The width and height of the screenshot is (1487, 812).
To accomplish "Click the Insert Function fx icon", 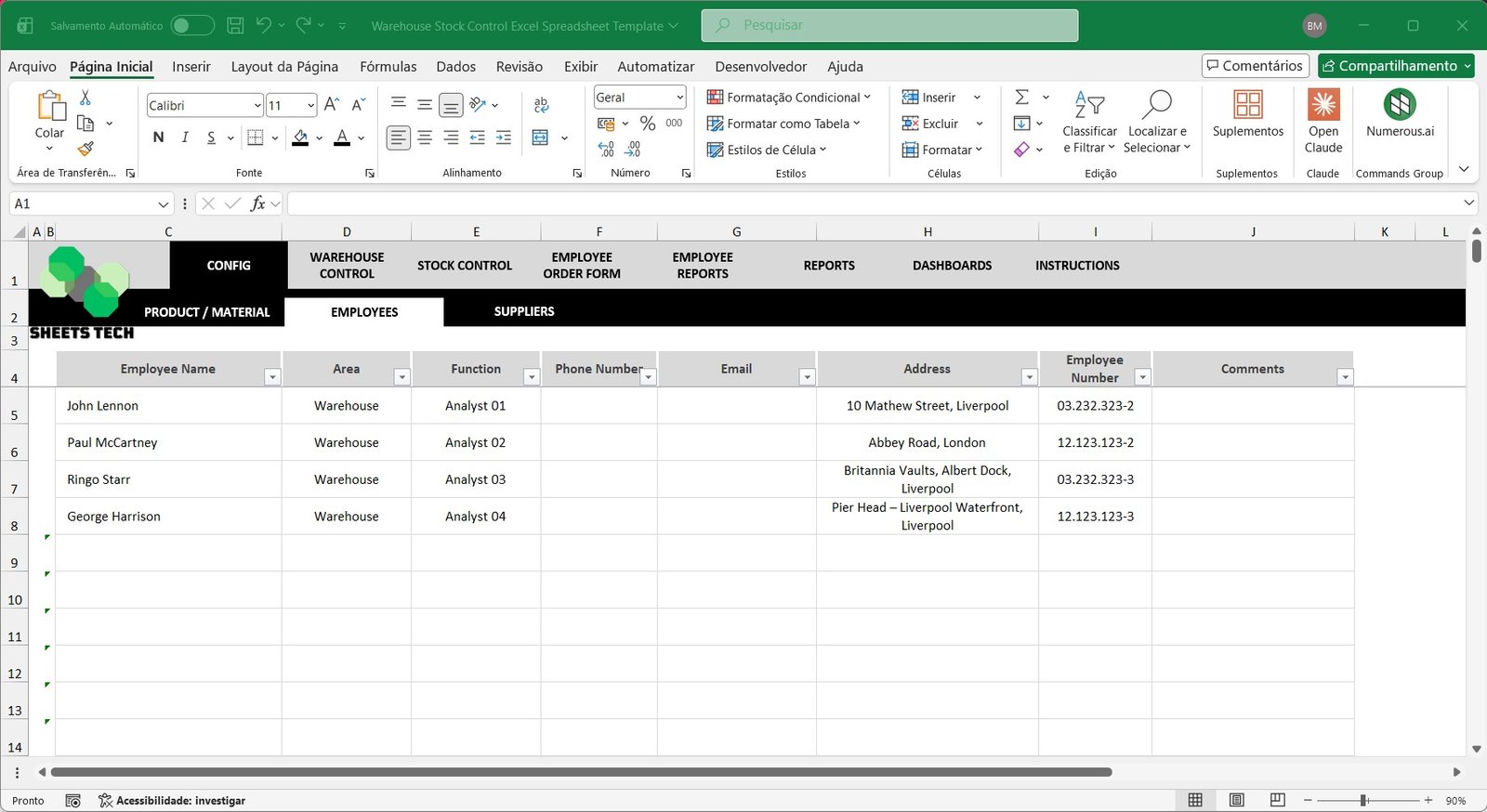I will pos(257,203).
